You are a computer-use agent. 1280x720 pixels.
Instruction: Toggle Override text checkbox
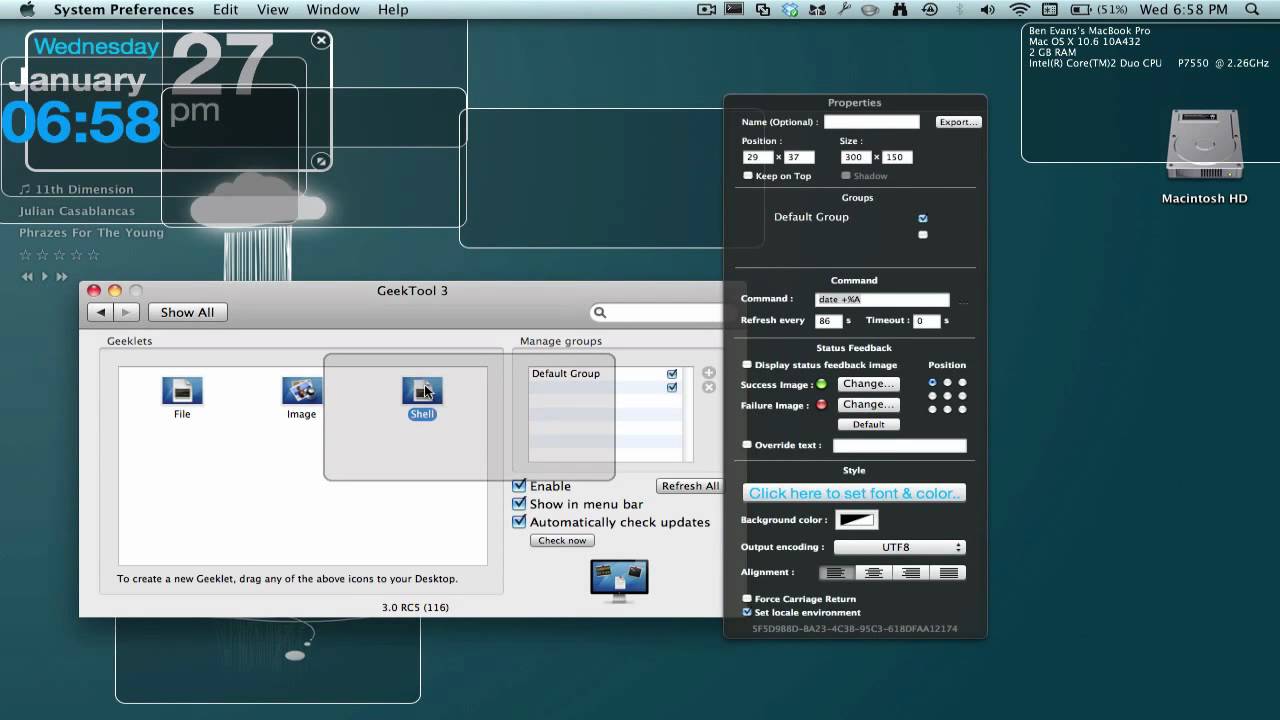pyautogui.click(x=747, y=445)
